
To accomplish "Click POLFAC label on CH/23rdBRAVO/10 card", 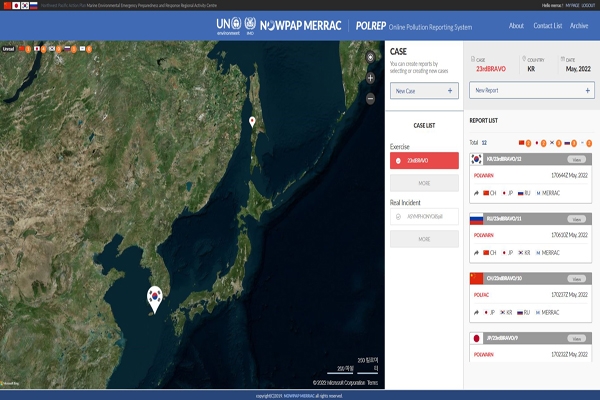I will coord(481,295).
